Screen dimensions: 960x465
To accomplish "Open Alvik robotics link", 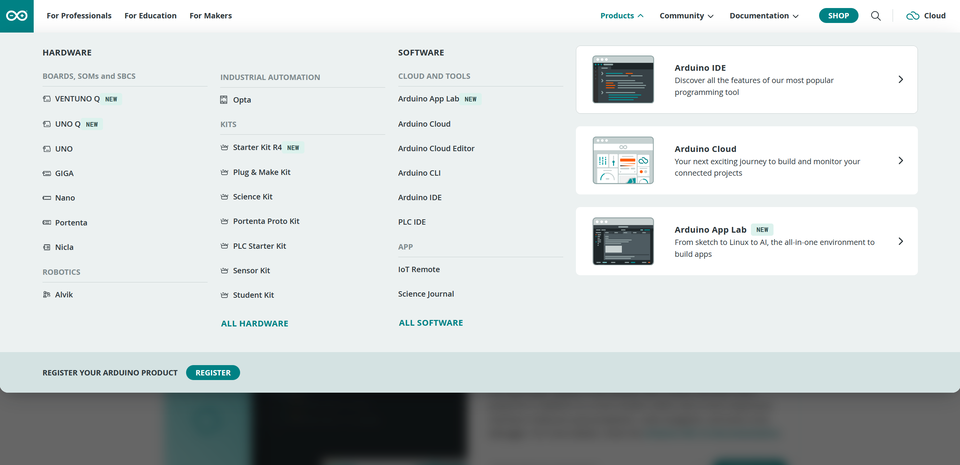I will point(64,295).
